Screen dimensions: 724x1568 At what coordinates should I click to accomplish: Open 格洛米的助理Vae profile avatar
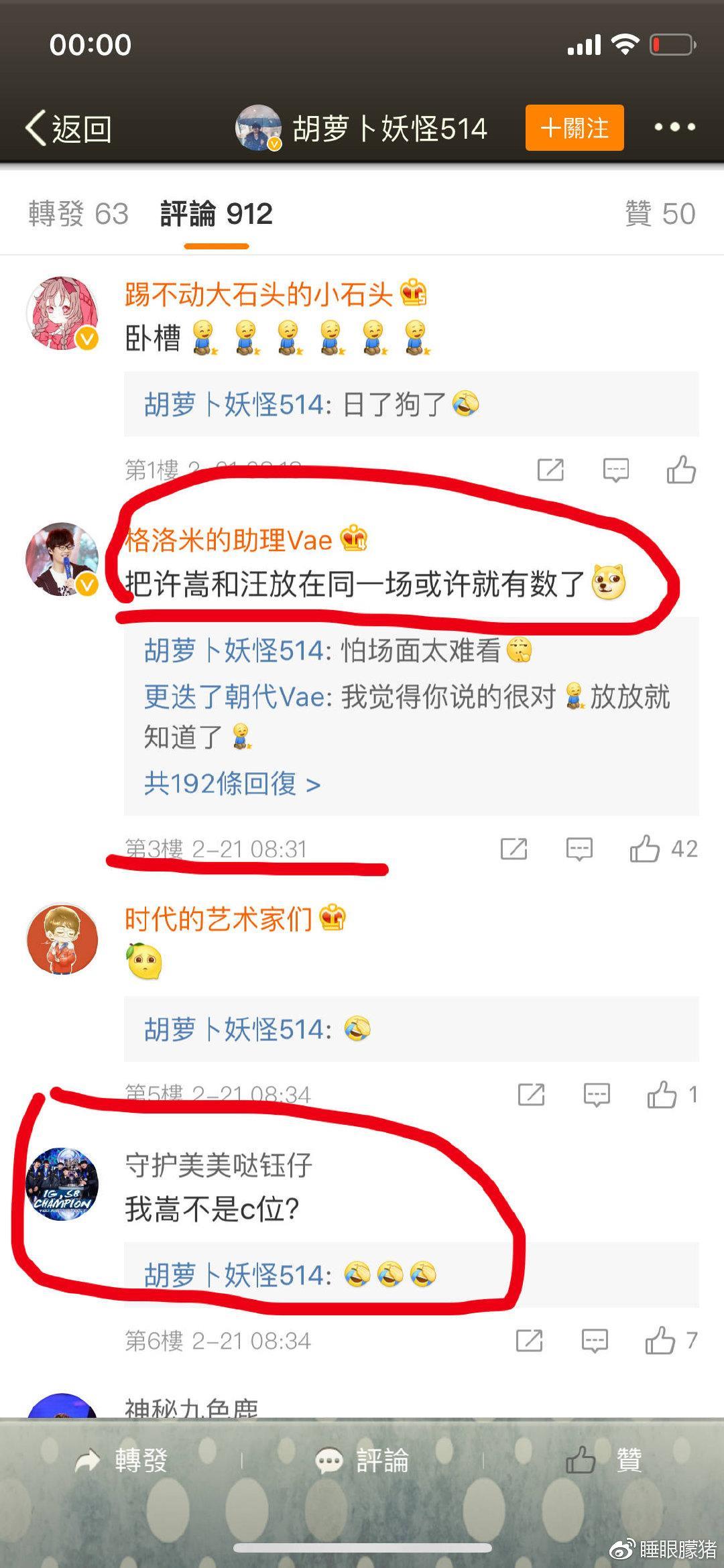click(62, 559)
